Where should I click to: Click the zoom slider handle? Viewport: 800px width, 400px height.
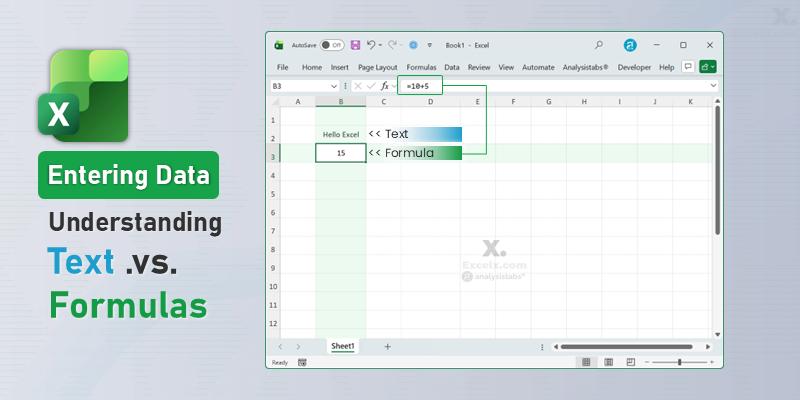click(x=680, y=362)
